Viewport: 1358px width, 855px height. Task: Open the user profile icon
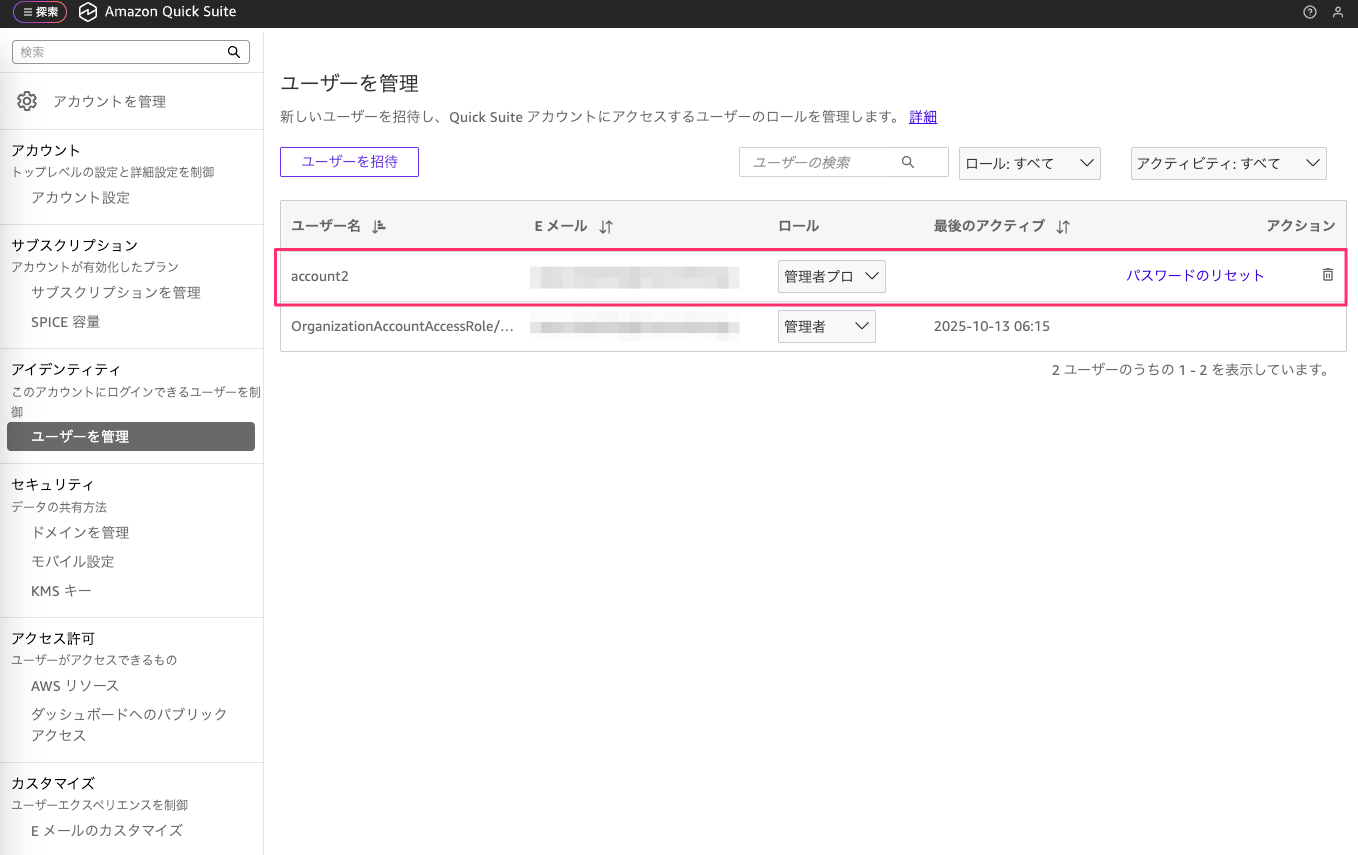[x=1338, y=12]
